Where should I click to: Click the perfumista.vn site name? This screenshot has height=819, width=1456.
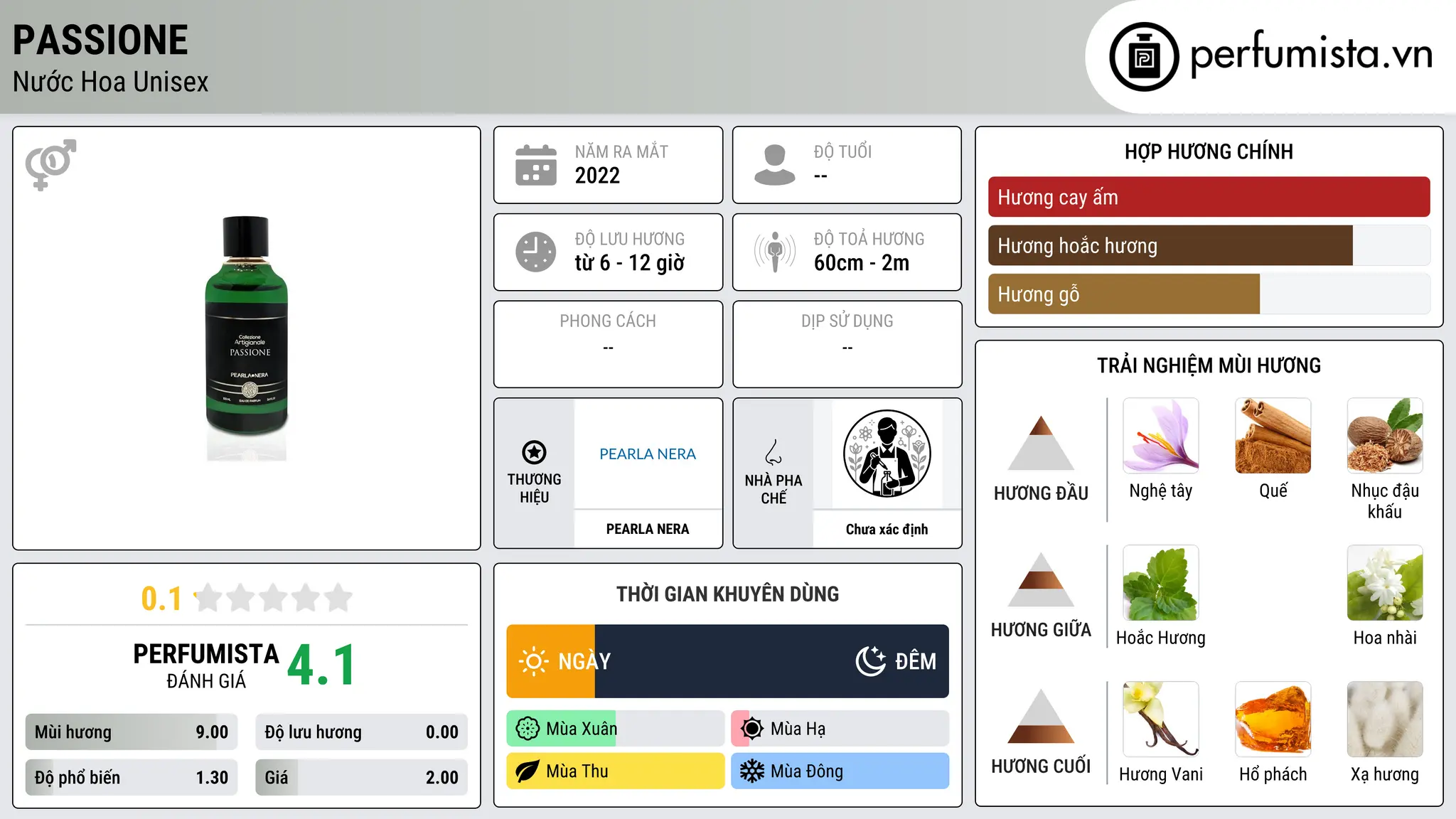1312,54
